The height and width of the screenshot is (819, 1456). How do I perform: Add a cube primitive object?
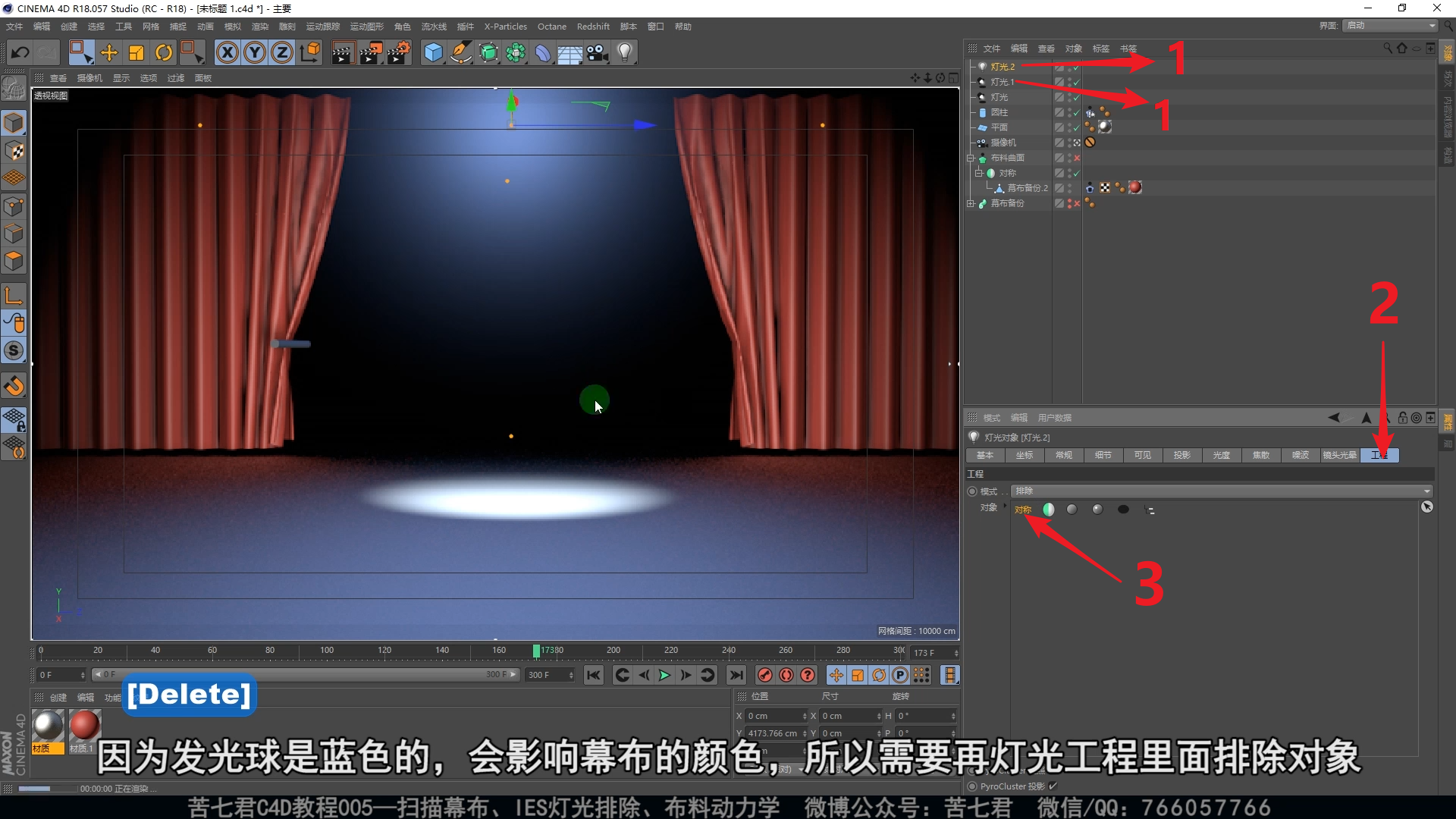433,52
